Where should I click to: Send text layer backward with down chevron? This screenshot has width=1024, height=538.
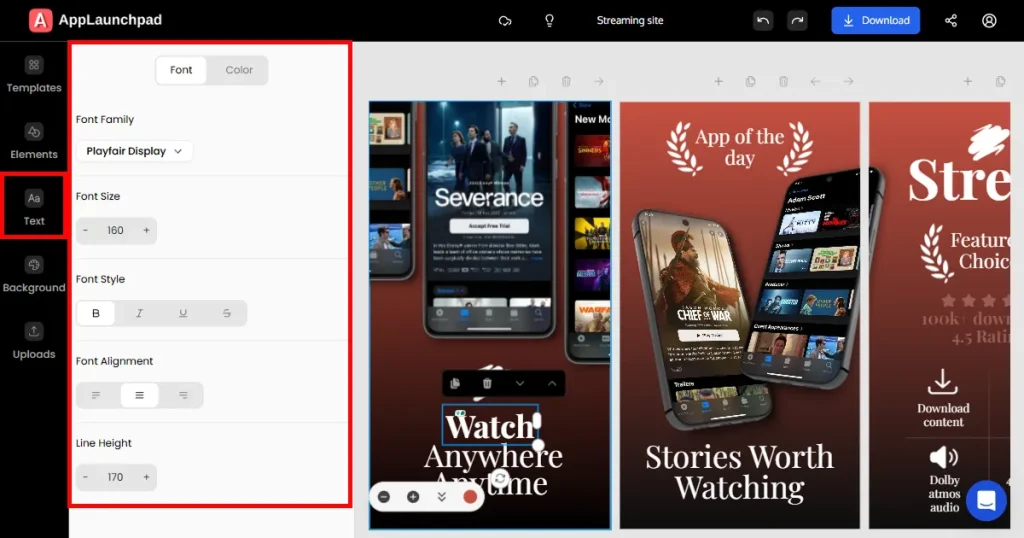click(x=520, y=383)
